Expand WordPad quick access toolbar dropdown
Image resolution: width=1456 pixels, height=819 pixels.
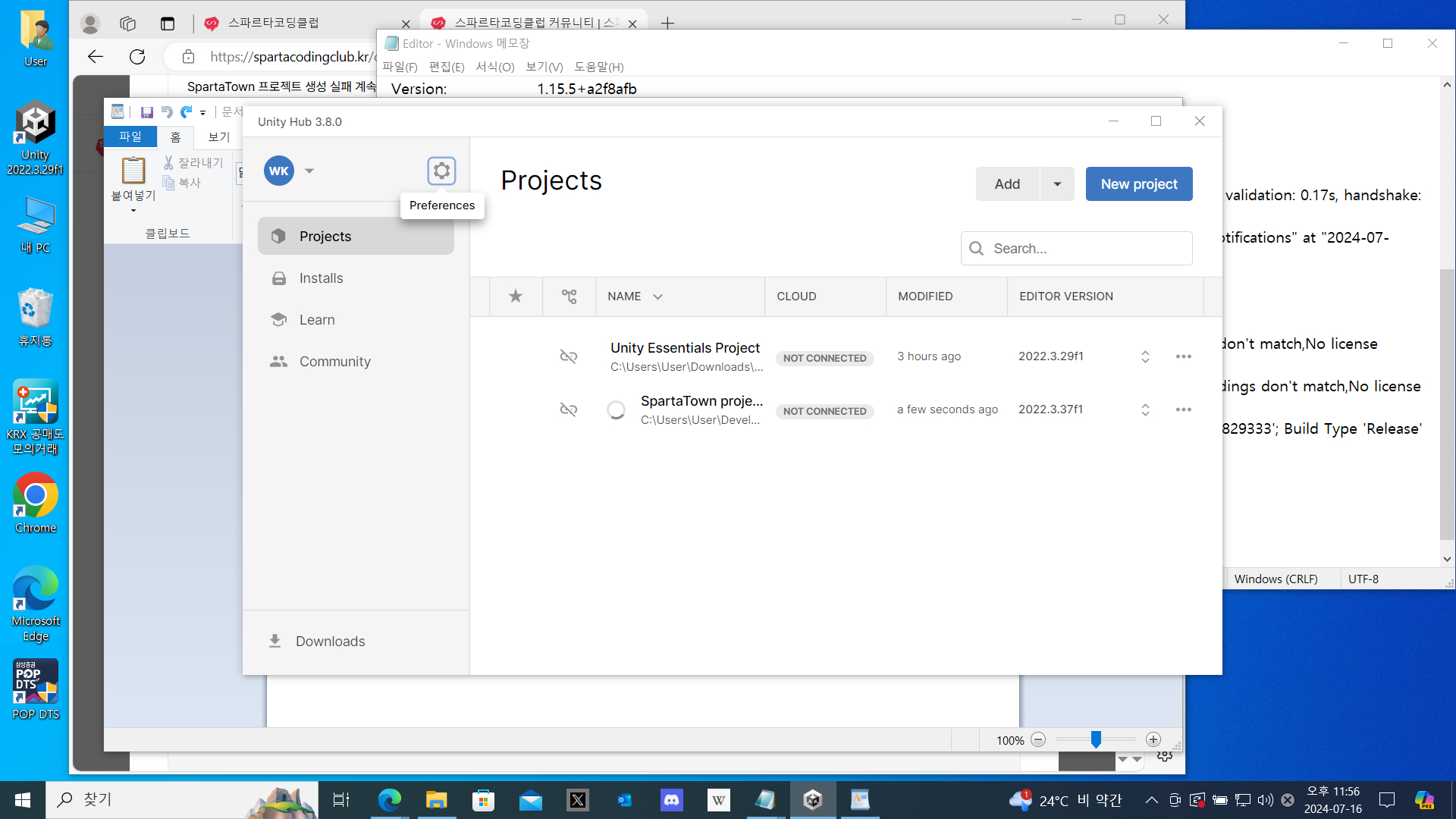click(203, 112)
